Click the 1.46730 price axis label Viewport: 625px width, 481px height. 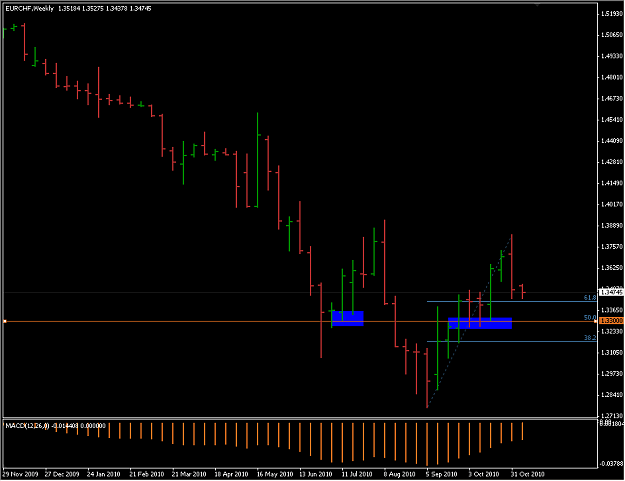tap(611, 98)
